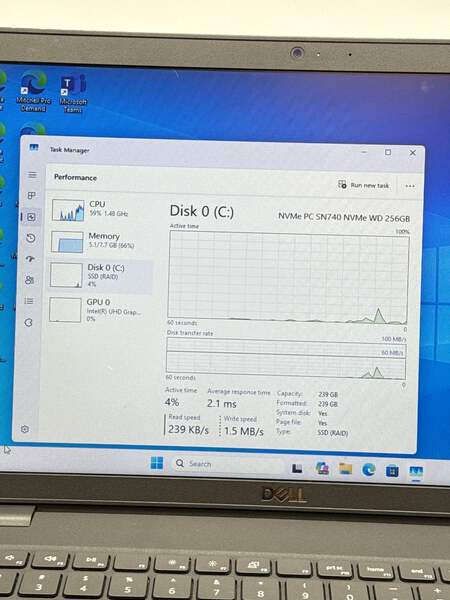Select the Performance page icon in sidebar
The height and width of the screenshot is (600, 450).
(x=31, y=217)
